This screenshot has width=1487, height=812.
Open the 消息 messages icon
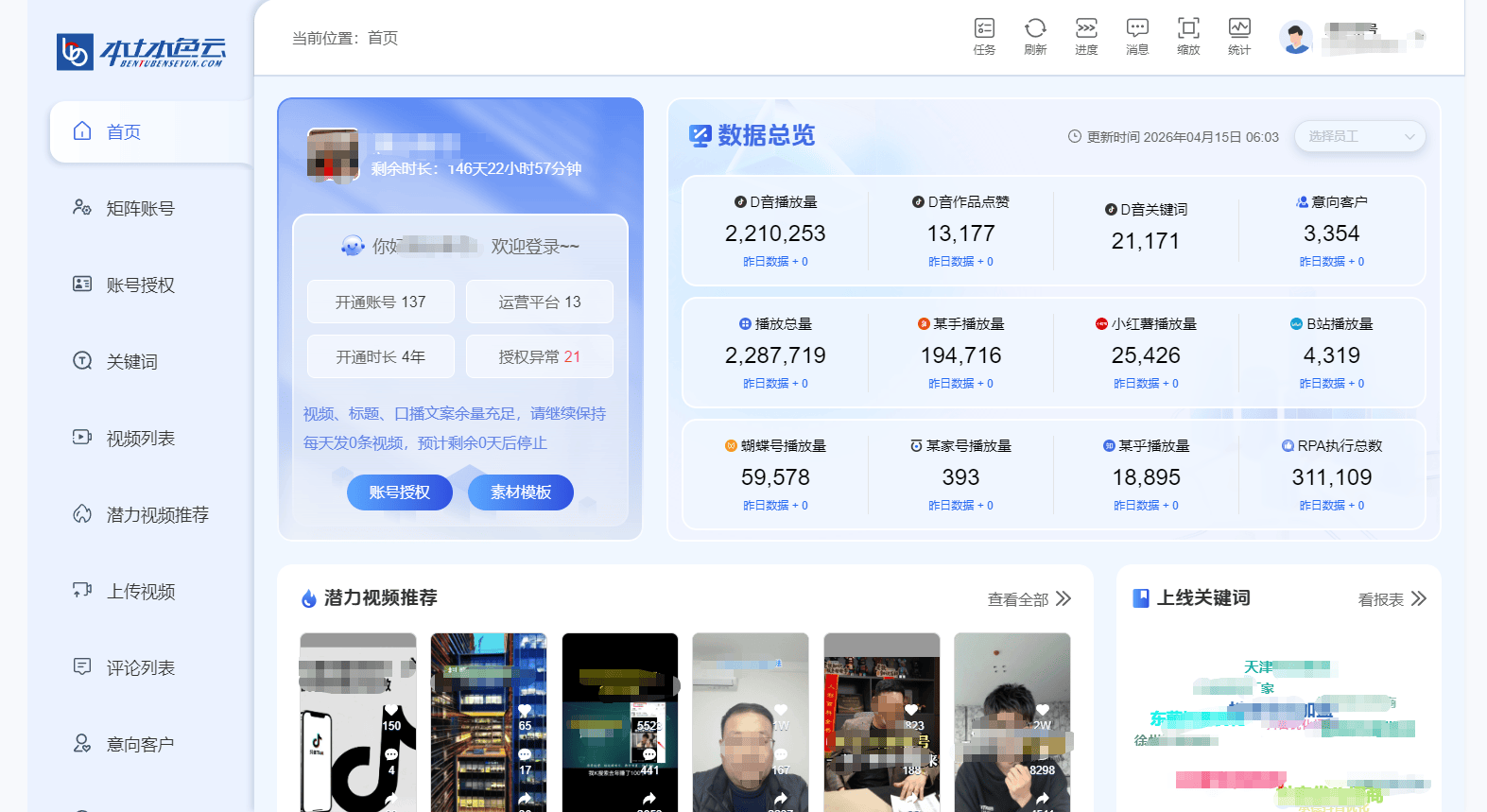point(1137,37)
